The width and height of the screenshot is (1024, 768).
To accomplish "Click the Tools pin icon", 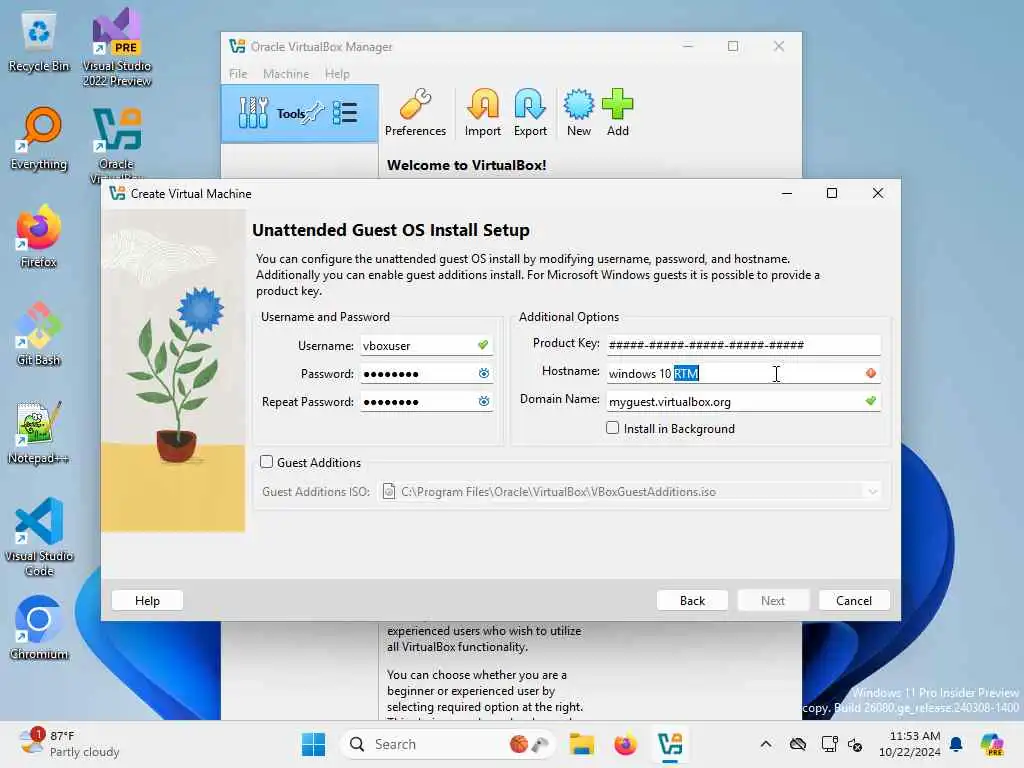I will pos(314,113).
